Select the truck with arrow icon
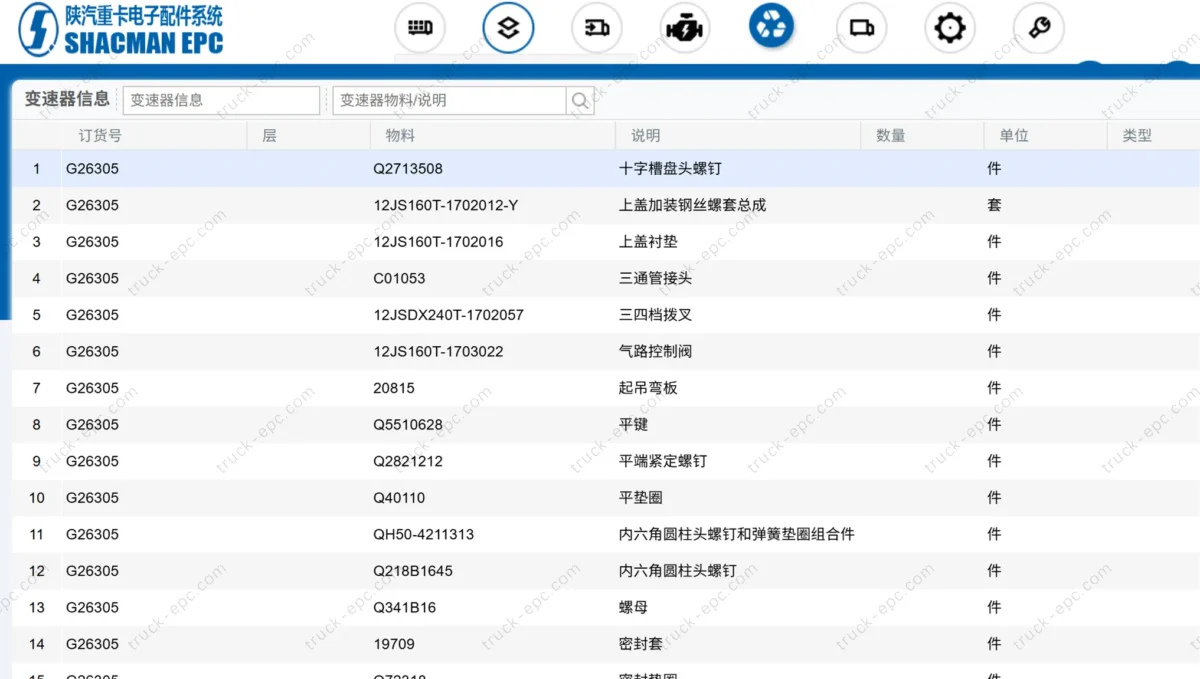 click(597, 28)
